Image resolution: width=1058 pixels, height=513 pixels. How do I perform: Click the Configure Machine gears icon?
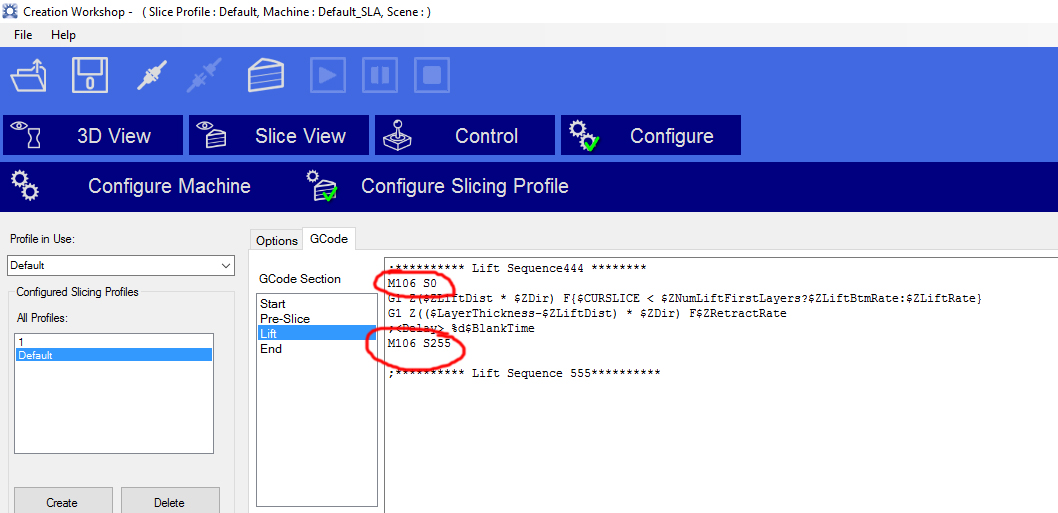coord(26,185)
